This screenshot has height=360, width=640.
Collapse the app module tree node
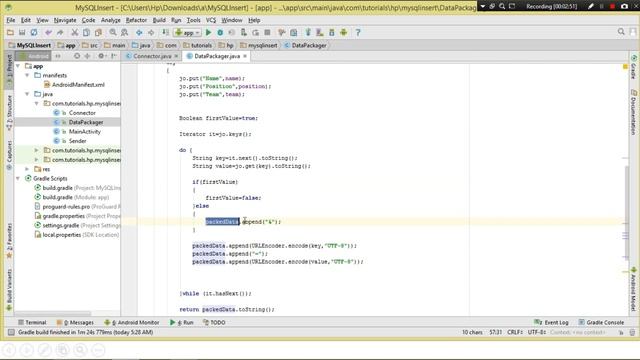pyautogui.click(x=18, y=66)
